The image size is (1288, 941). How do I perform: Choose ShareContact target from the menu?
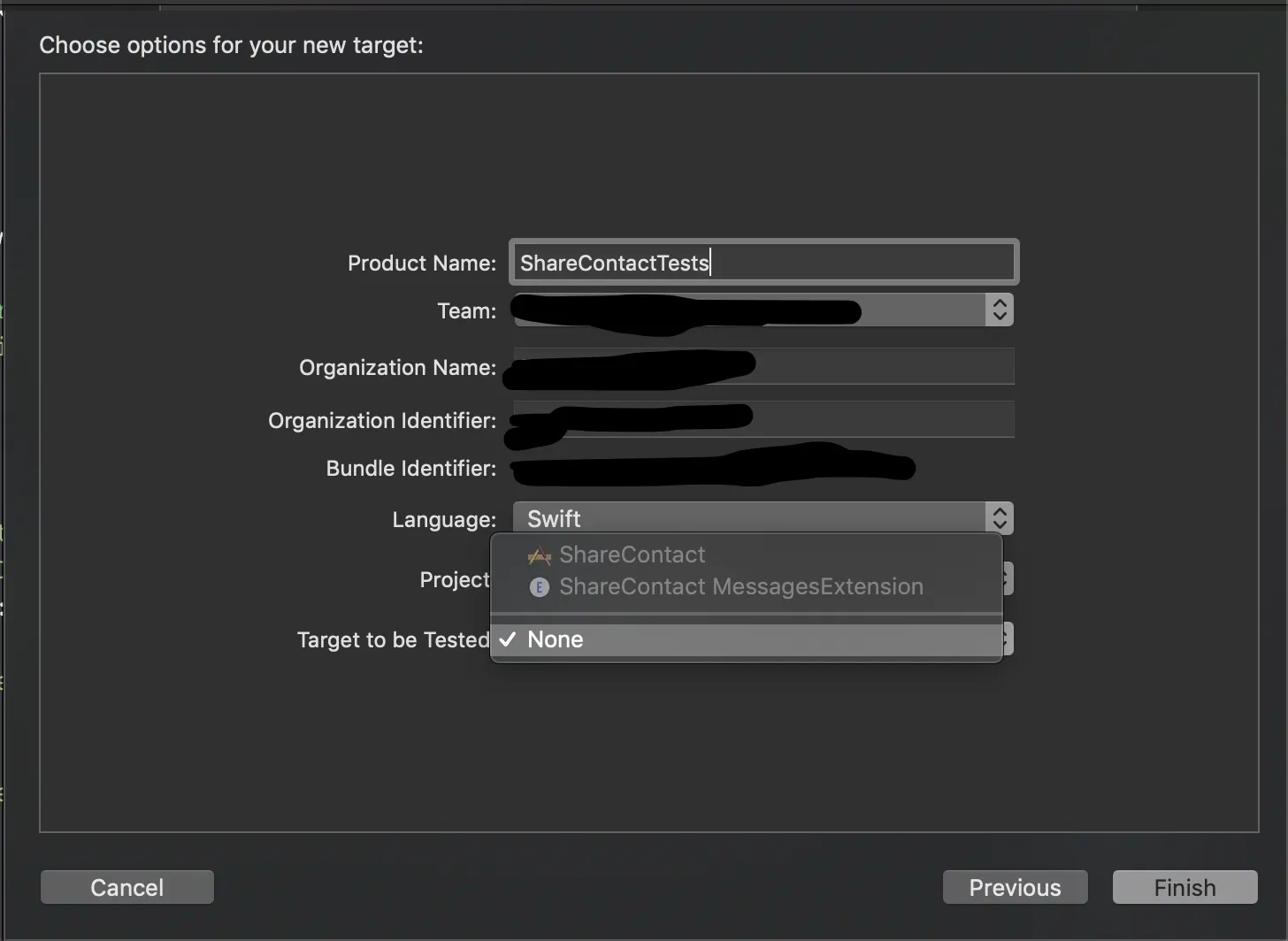pyautogui.click(x=747, y=555)
